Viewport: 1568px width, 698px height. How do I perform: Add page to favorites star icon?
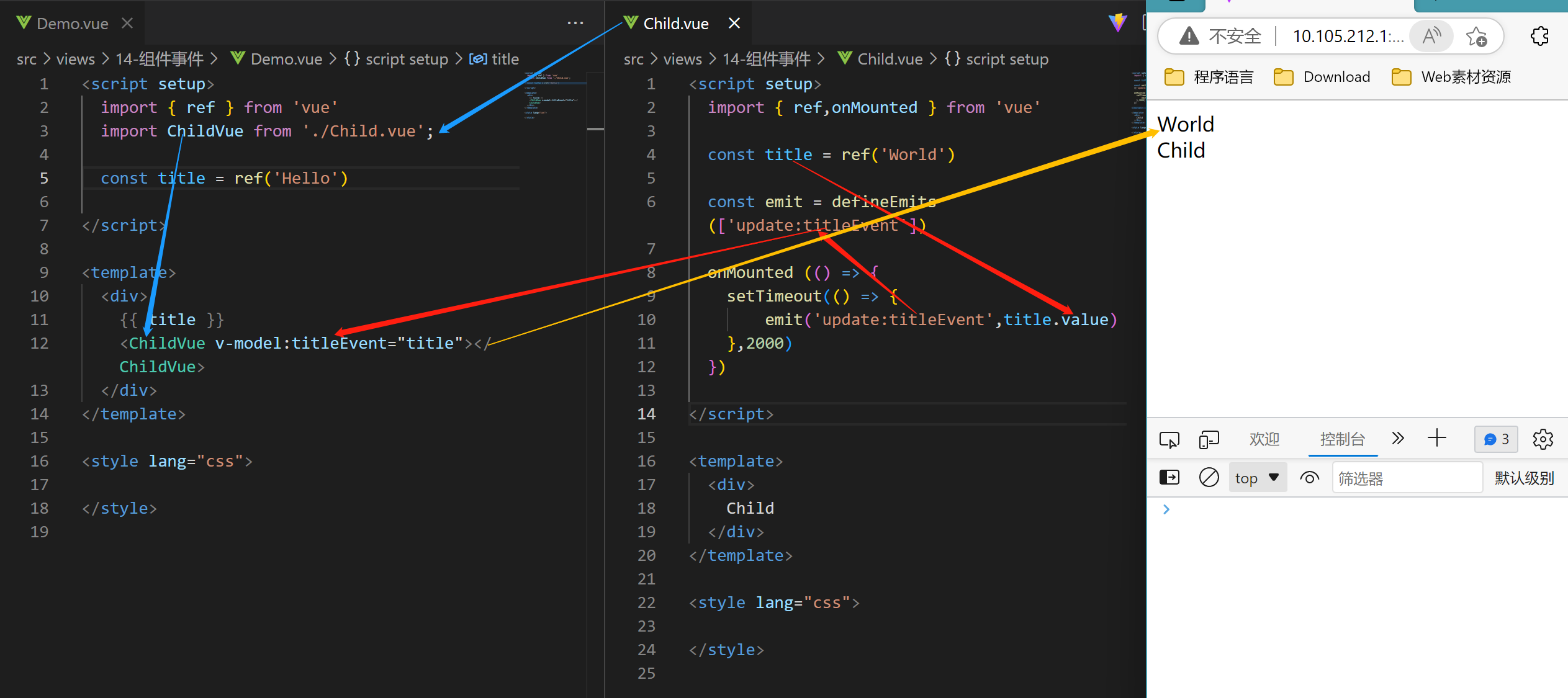[x=1476, y=37]
